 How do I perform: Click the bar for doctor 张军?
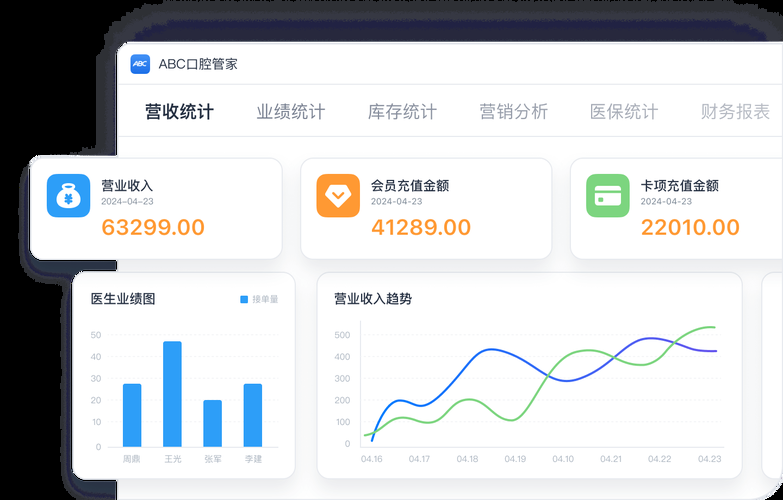tap(212, 423)
